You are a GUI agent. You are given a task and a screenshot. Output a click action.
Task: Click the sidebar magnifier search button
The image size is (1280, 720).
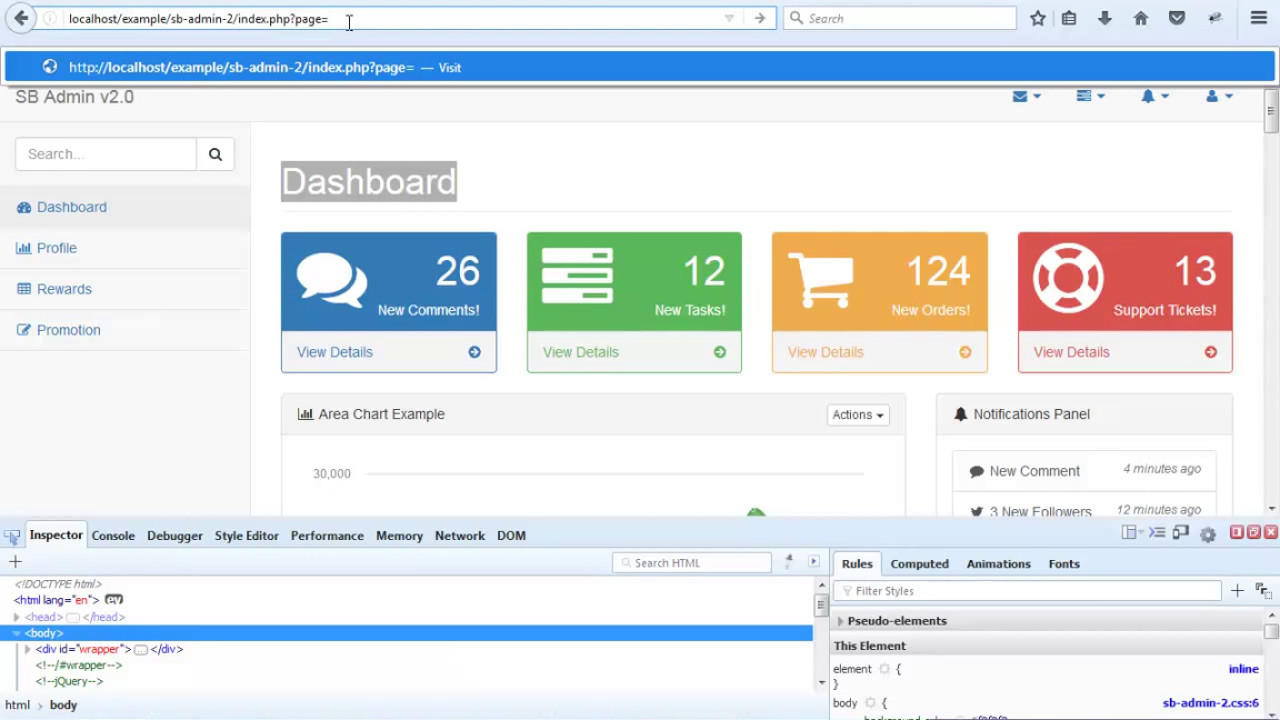click(215, 154)
